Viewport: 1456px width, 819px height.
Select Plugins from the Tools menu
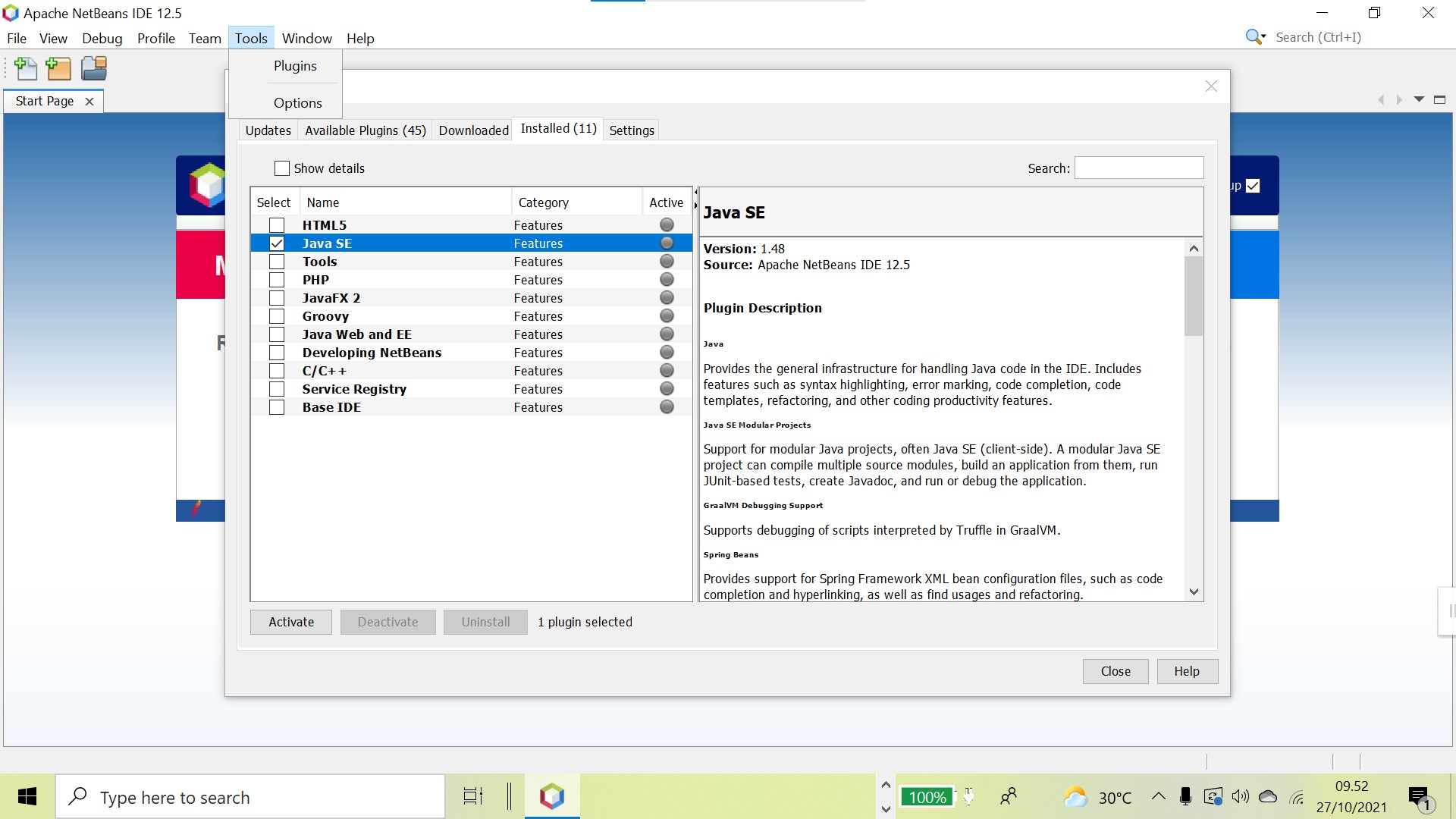(296, 66)
